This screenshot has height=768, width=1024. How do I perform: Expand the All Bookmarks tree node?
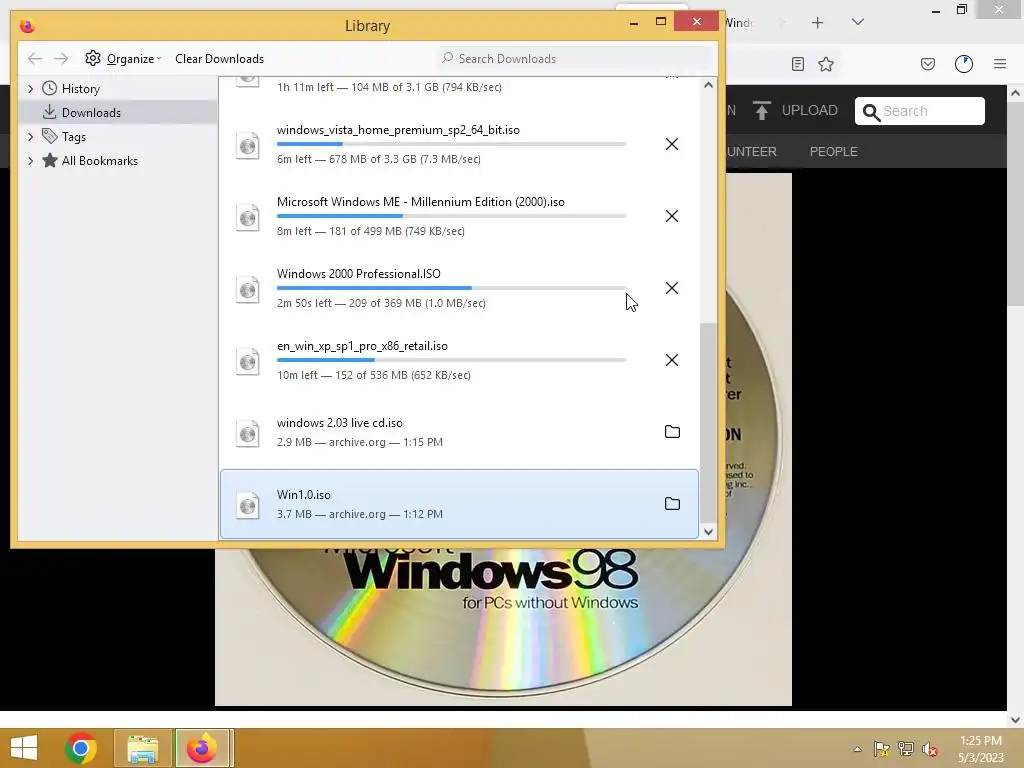(30, 161)
